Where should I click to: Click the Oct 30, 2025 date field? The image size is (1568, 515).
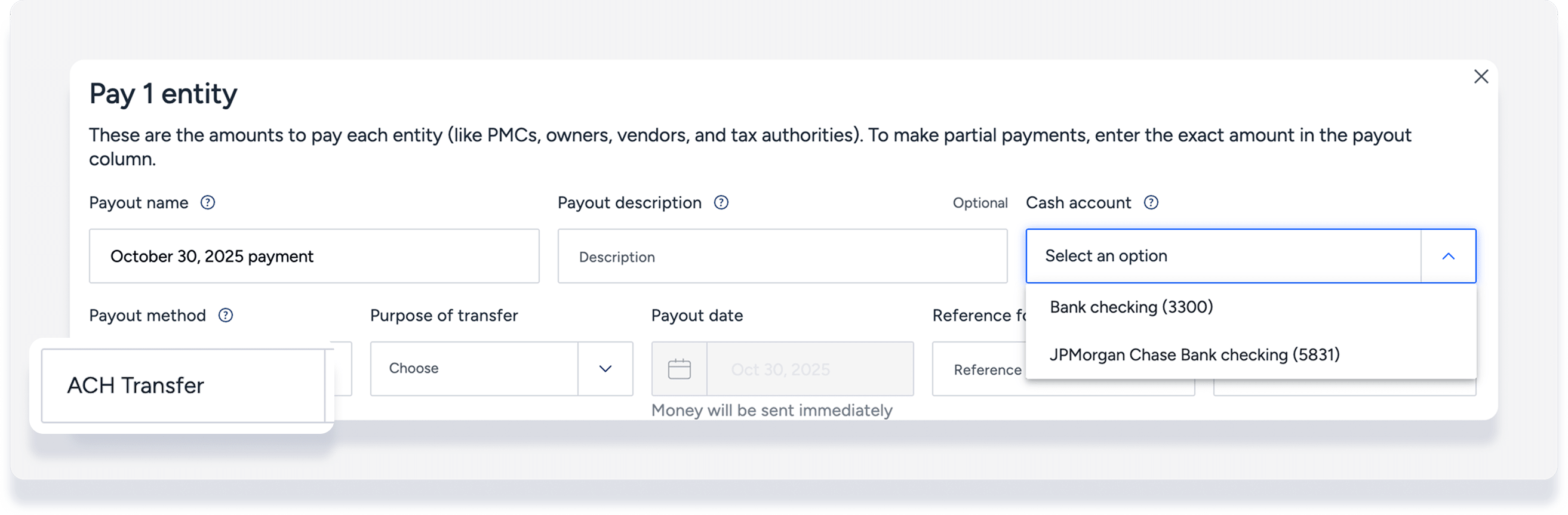coord(810,369)
